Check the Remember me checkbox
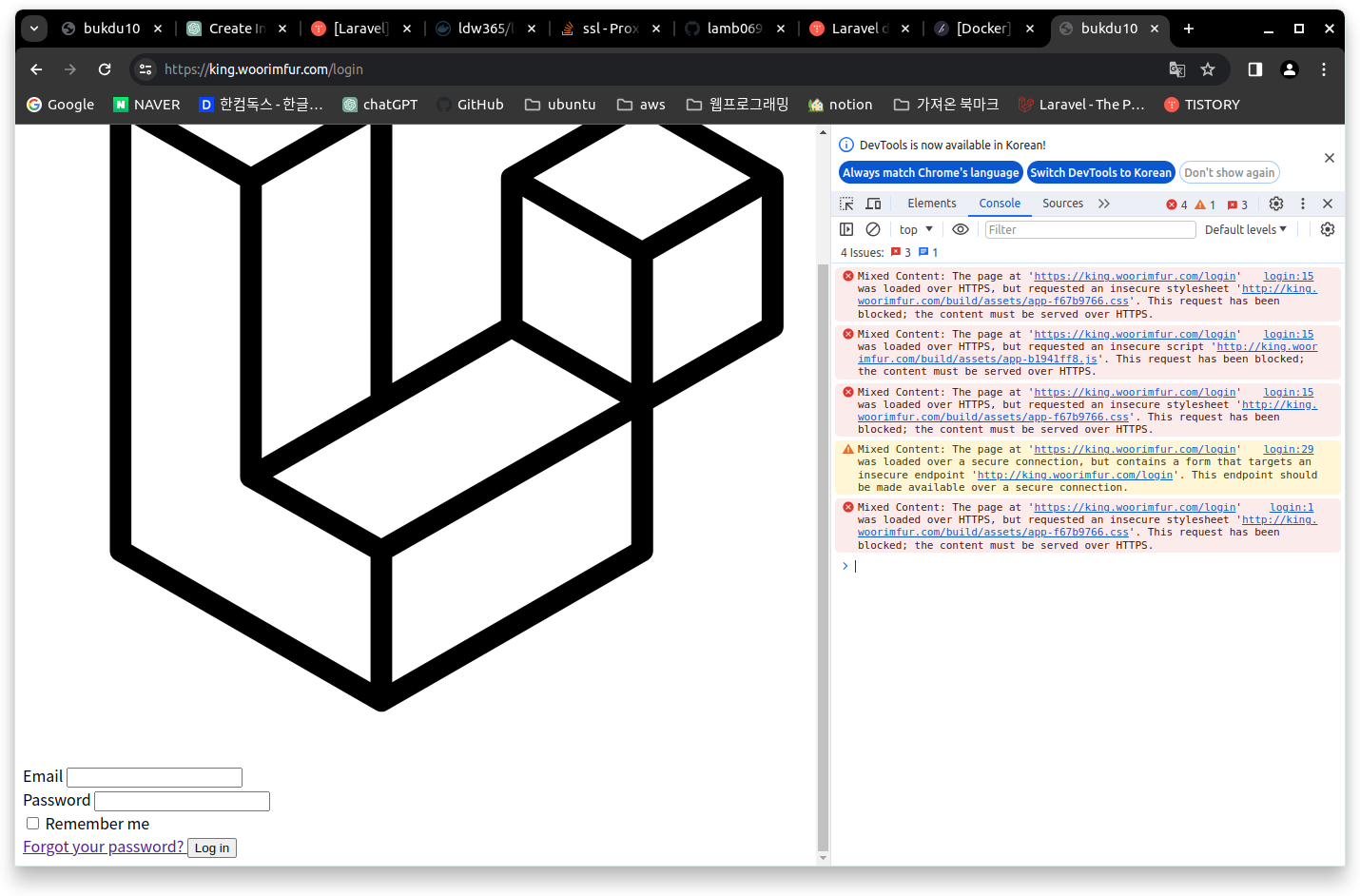 click(32, 824)
